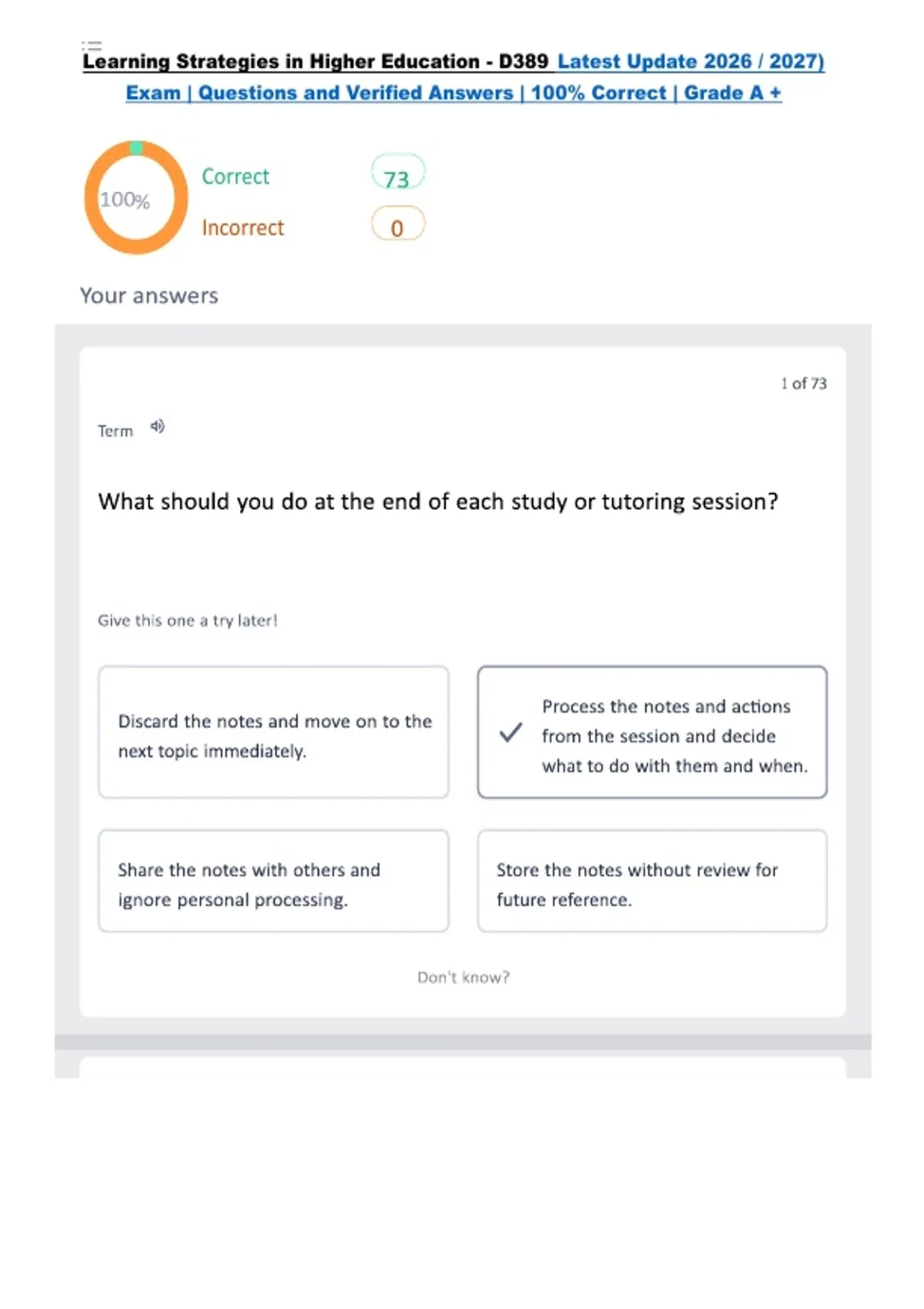Select answer 'Store the notes without review'
The width and height of the screenshot is (924, 1309).
click(652, 881)
